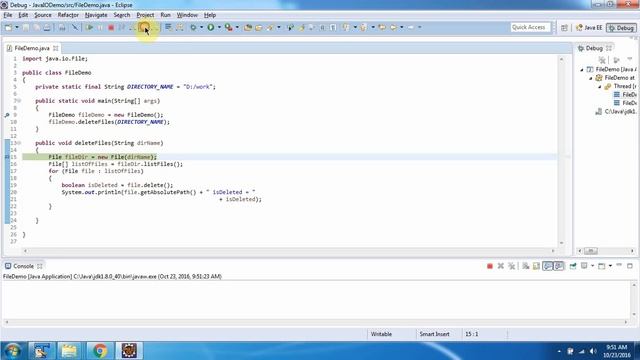640x360 pixels.
Task: Click Console Pin Console icon
Action: tap(573, 266)
